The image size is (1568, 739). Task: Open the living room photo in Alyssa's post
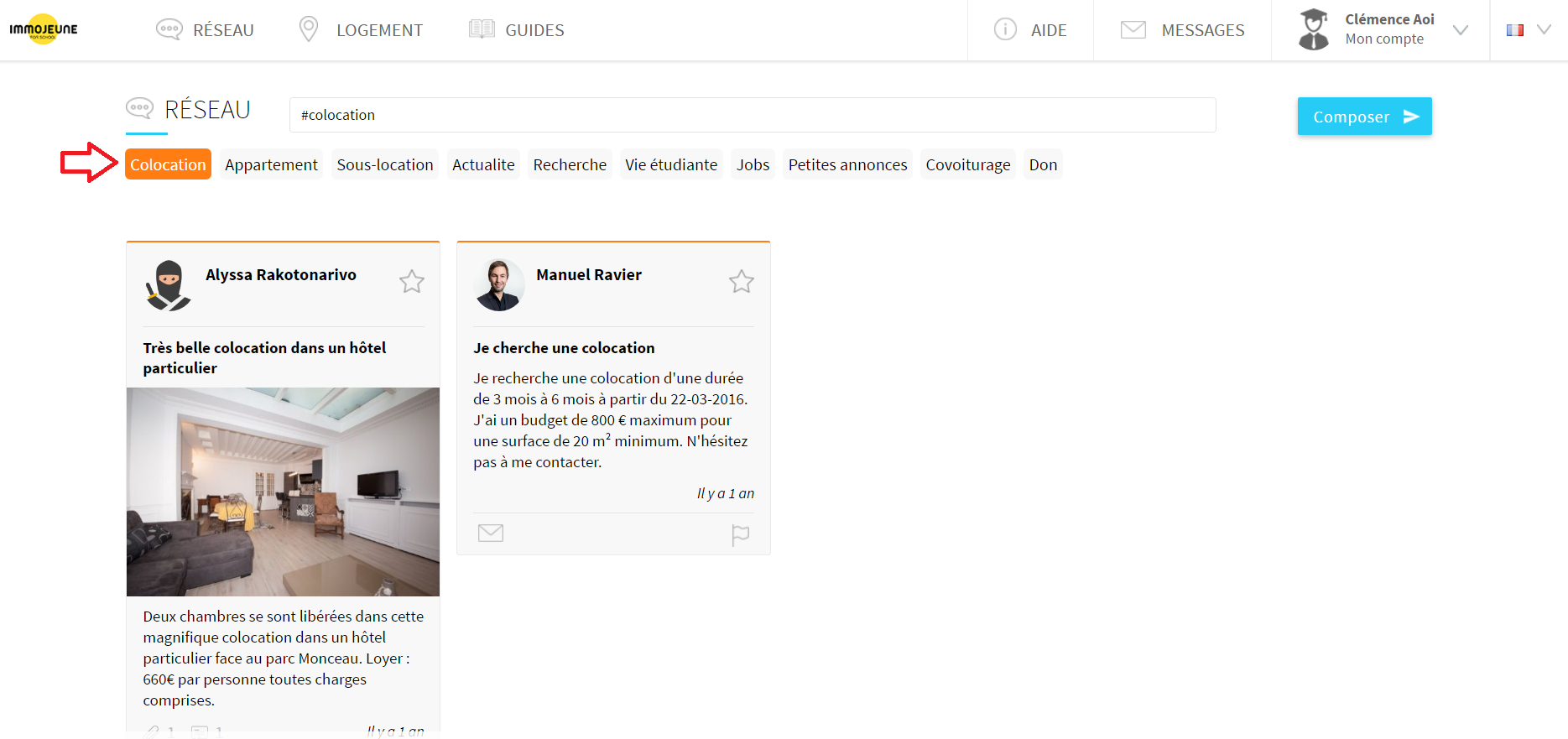coord(283,492)
